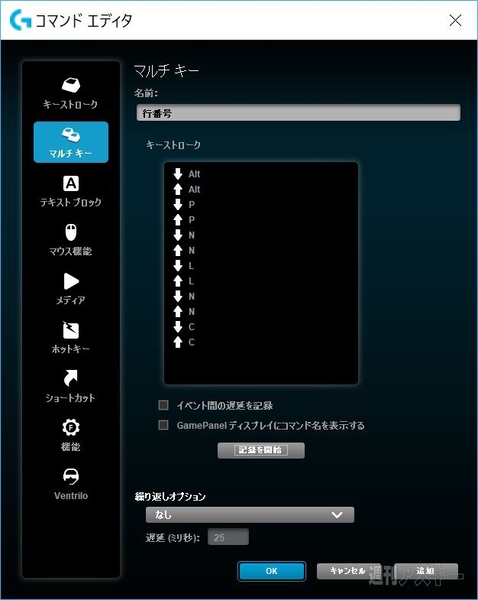Select the P key-down row

184,205
